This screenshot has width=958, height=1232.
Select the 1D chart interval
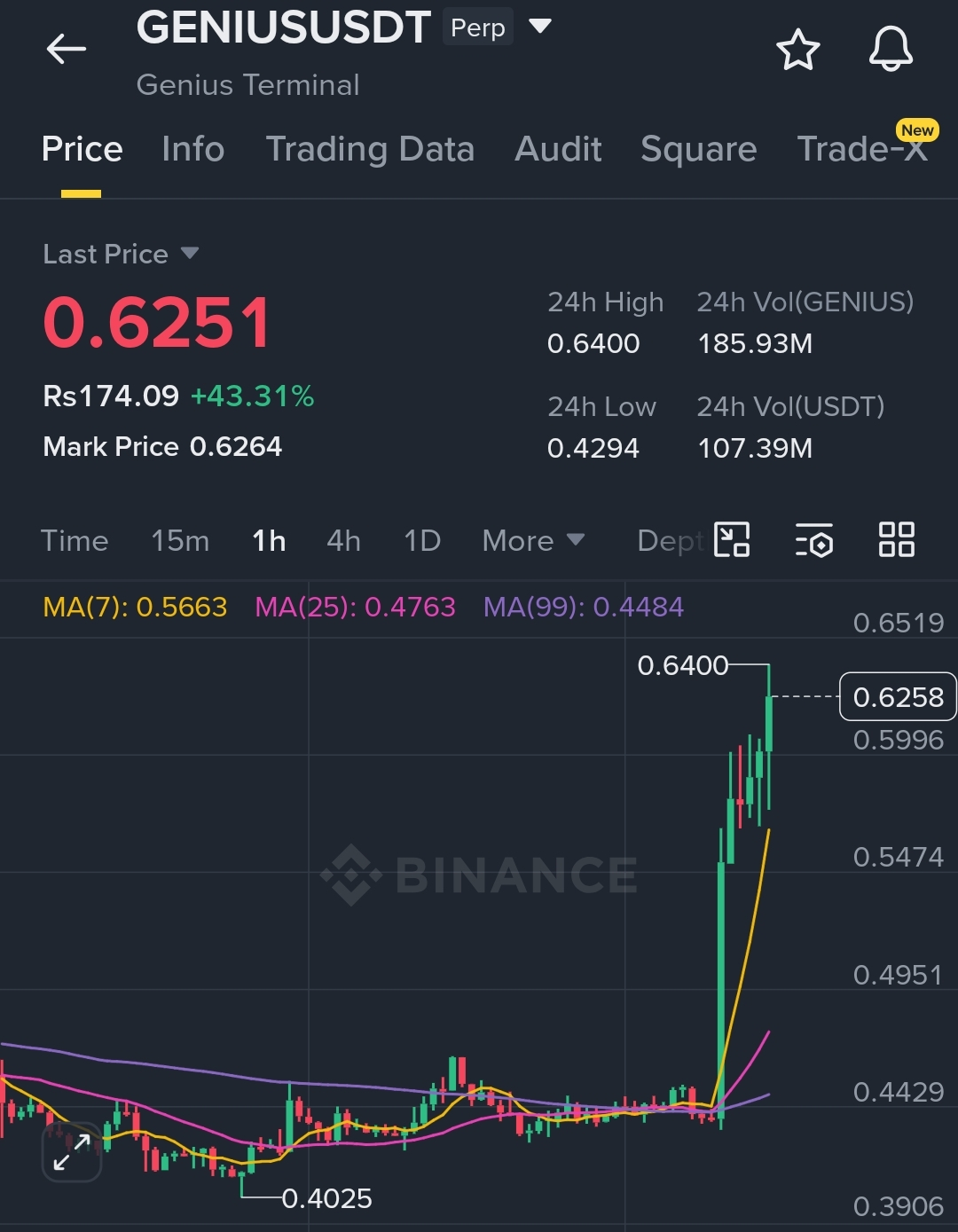[x=422, y=540]
